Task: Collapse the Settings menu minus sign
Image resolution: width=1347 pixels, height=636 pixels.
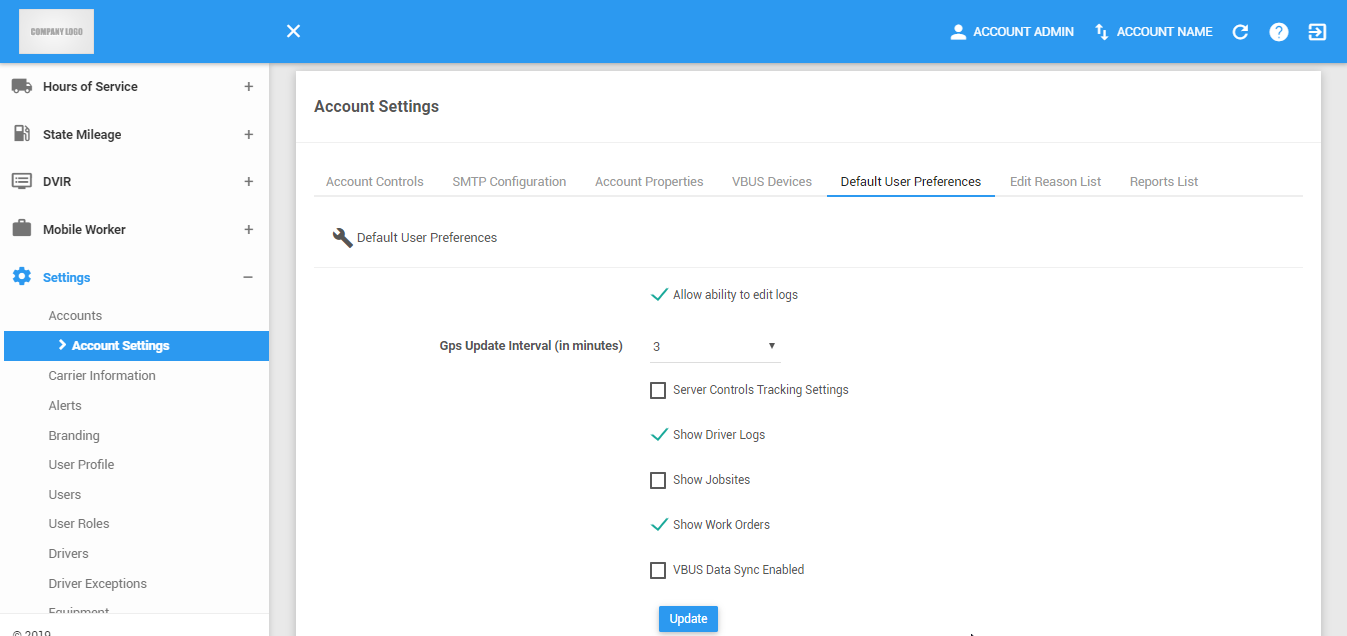Action: [x=249, y=277]
